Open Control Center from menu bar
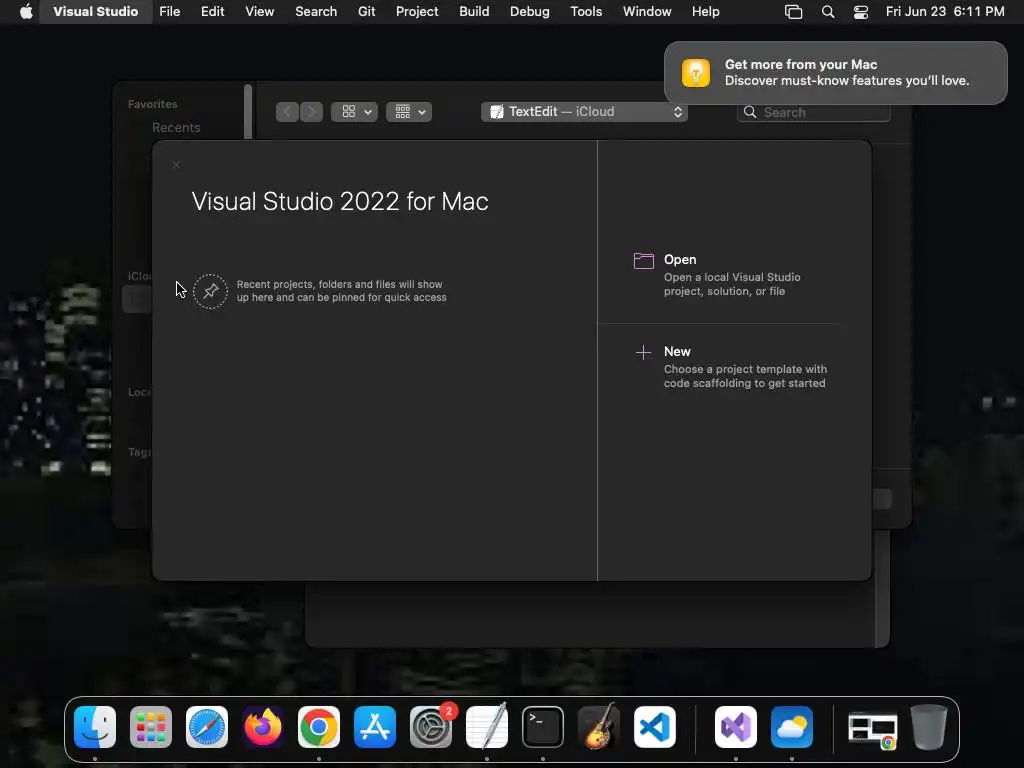 (861, 12)
